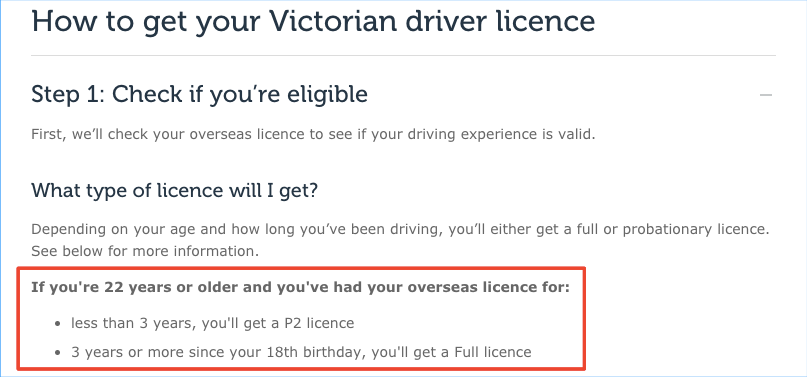807x377 pixels.
Task: Click the bold 'If you're 22 years or older' line
Action: tap(301, 286)
